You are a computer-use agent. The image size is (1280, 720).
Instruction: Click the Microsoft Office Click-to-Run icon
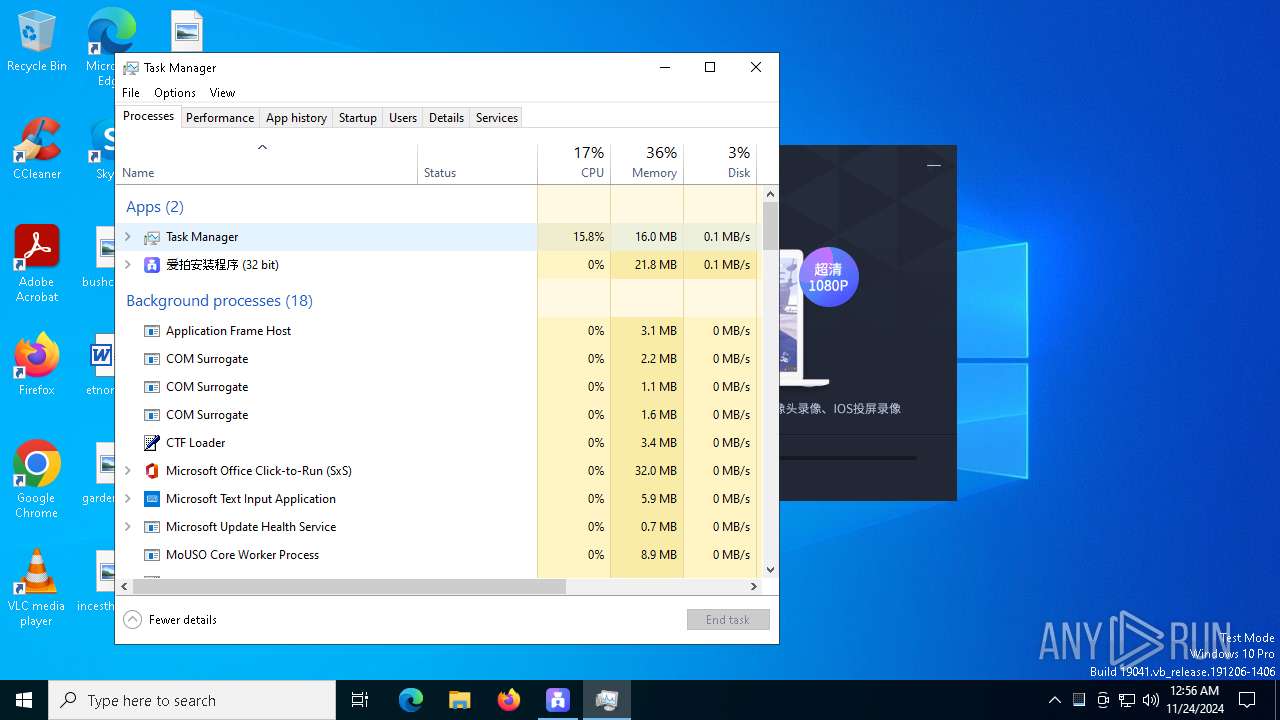(152, 471)
